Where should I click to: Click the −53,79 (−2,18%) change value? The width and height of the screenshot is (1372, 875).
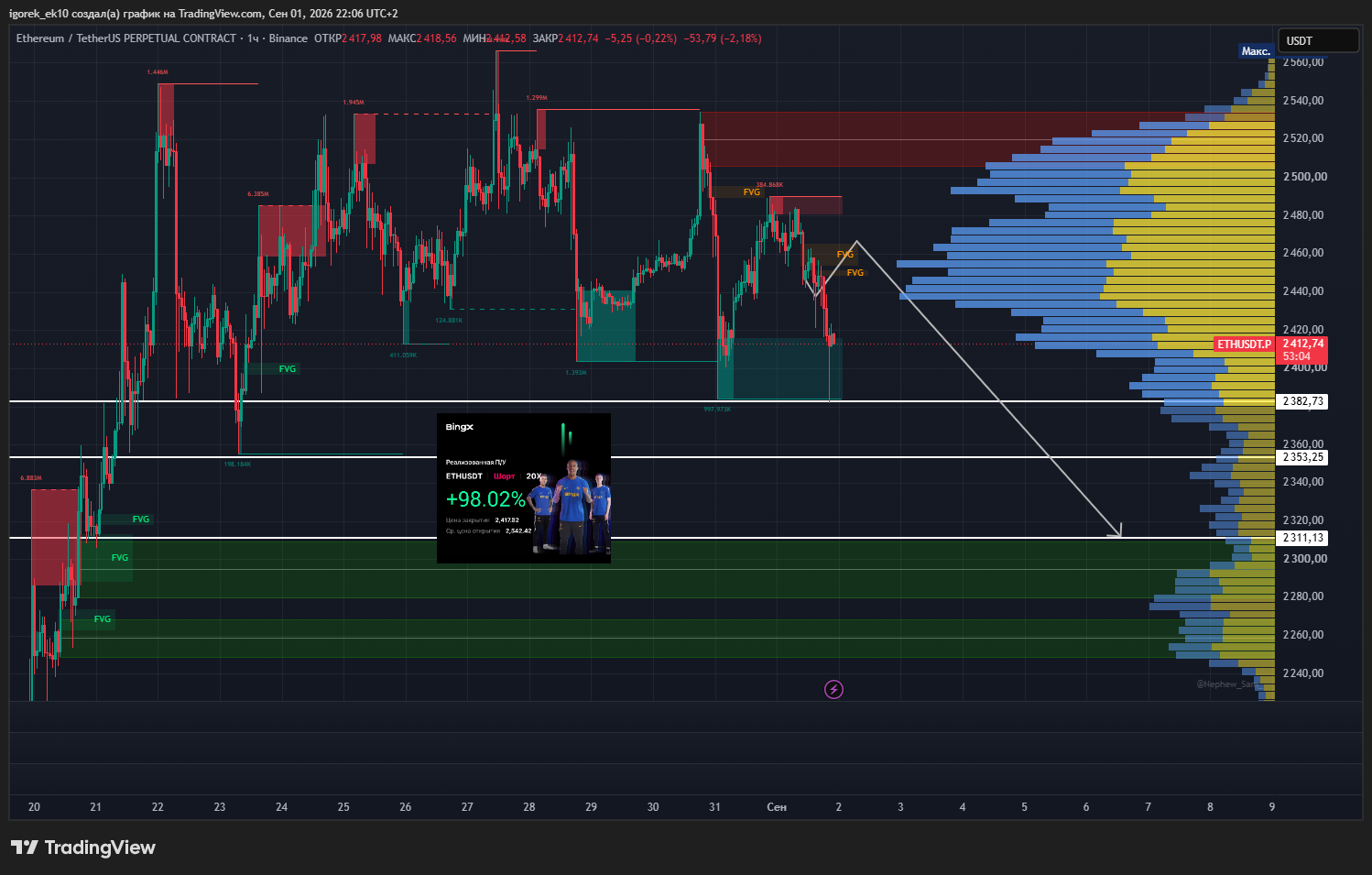point(723,38)
